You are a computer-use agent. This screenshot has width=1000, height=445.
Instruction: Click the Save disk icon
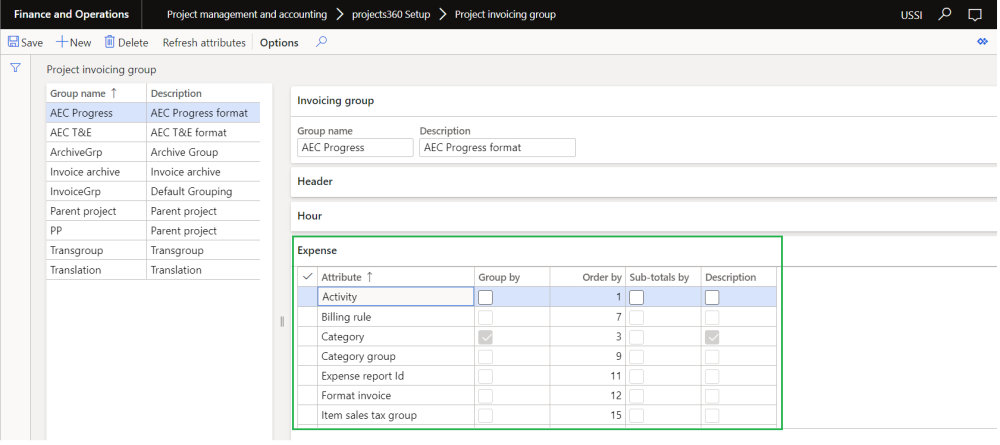[x=14, y=42]
